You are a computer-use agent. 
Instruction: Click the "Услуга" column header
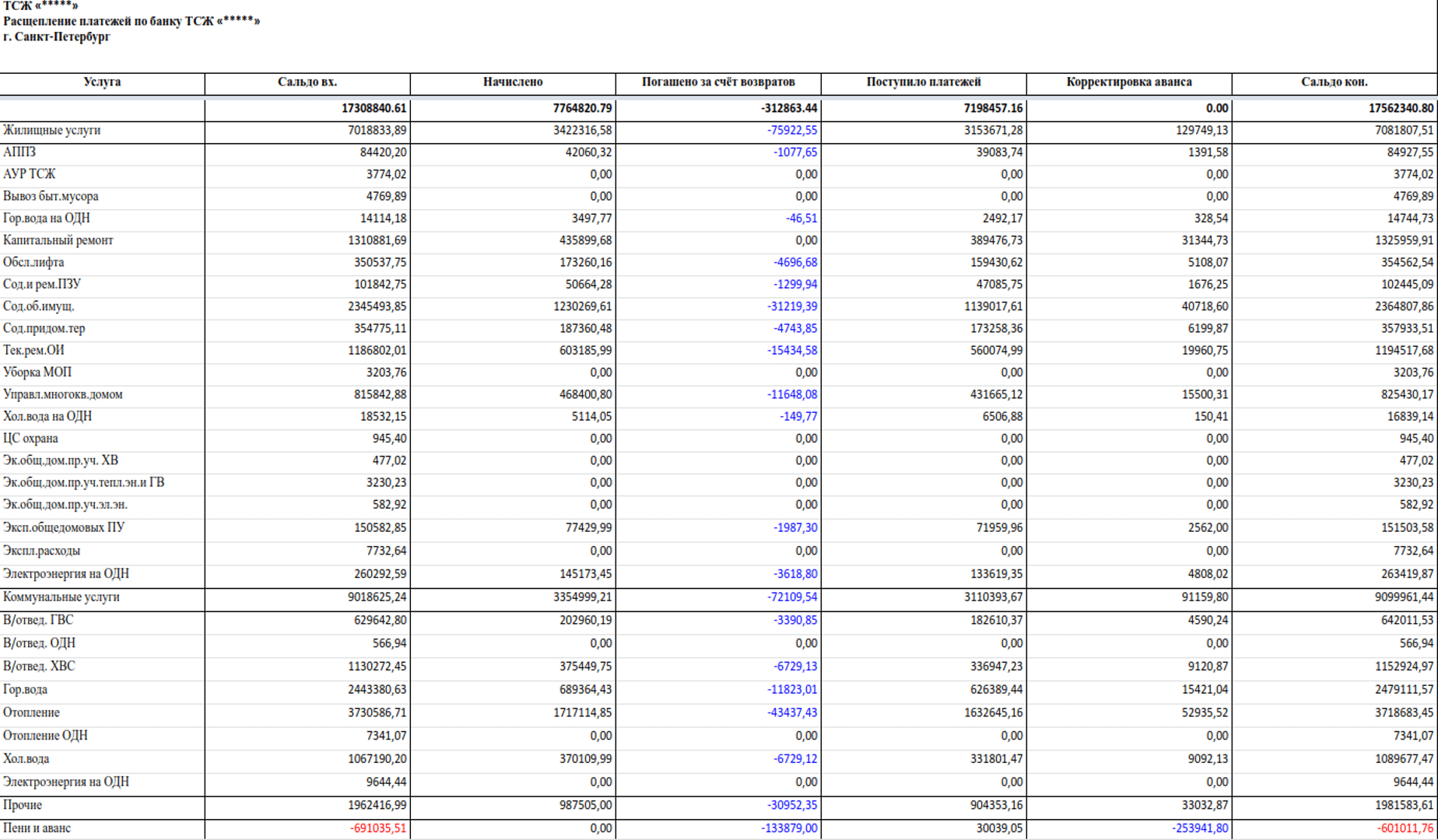[x=102, y=82]
